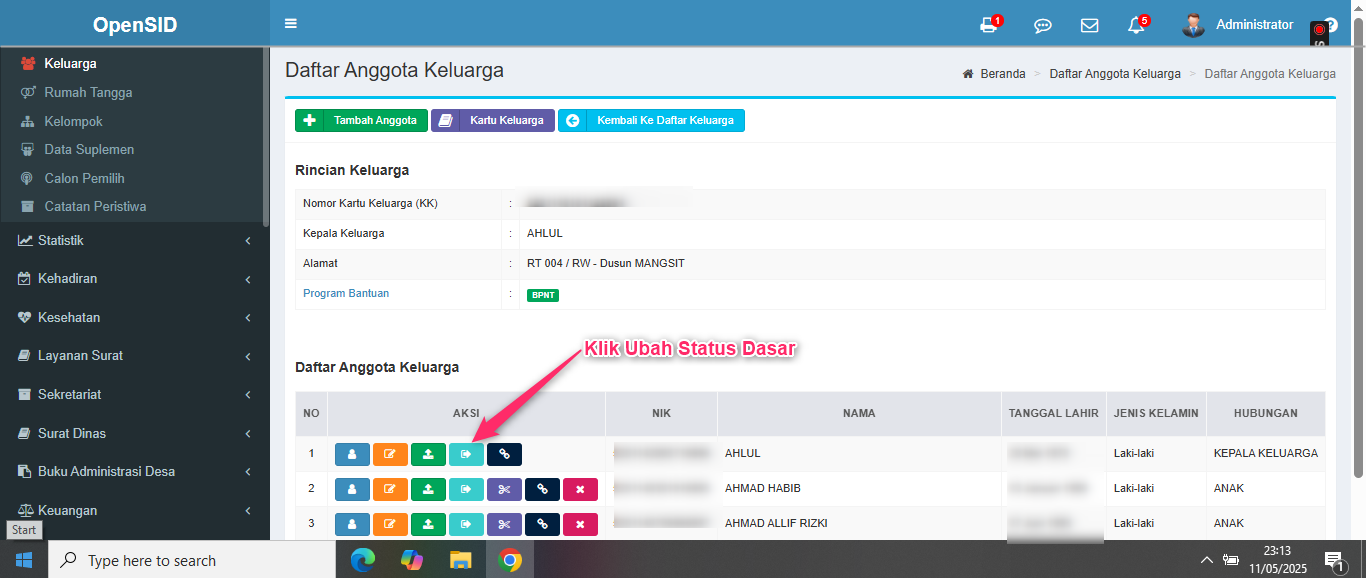Open Windows notification center
1366x578 pixels.
(x=1334, y=561)
